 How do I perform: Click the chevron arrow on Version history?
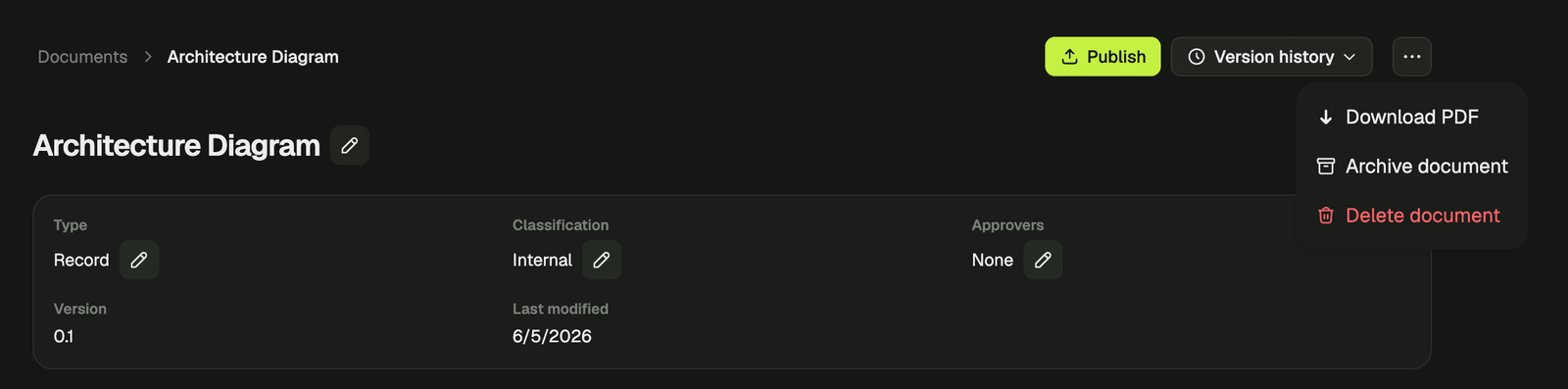click(x=1349, y=57)
